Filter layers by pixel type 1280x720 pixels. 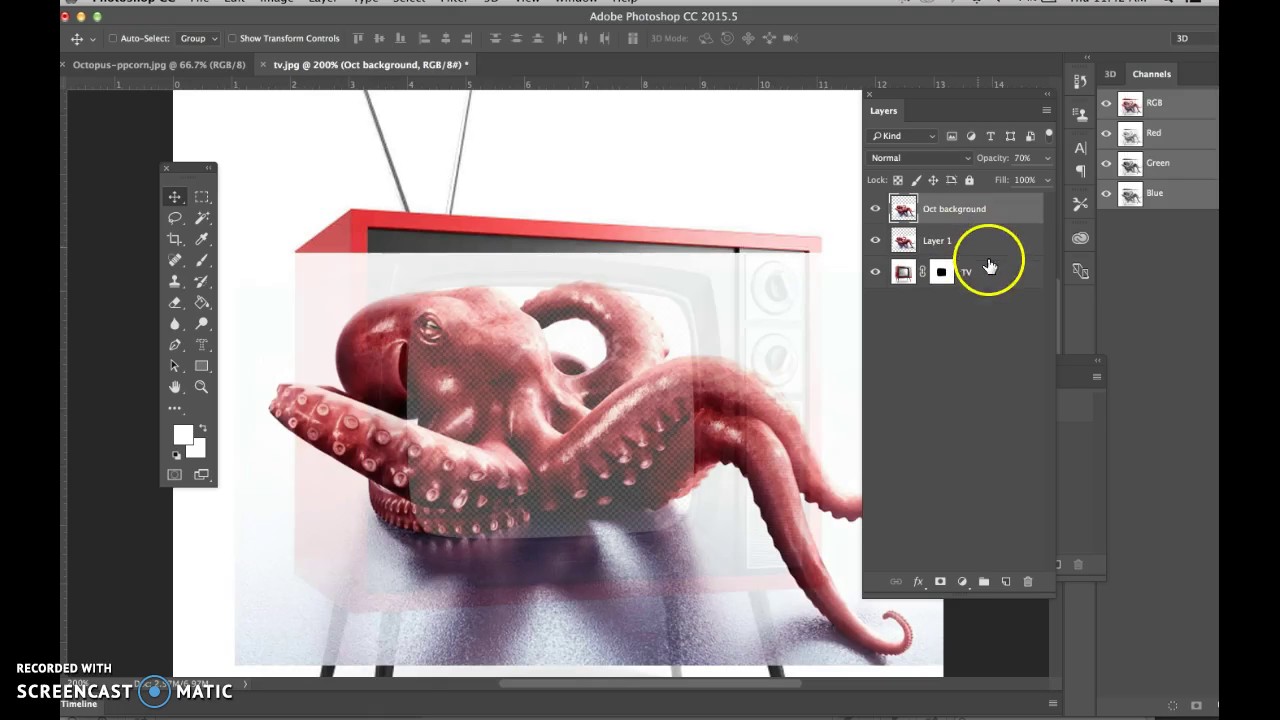tap(952, 136)
